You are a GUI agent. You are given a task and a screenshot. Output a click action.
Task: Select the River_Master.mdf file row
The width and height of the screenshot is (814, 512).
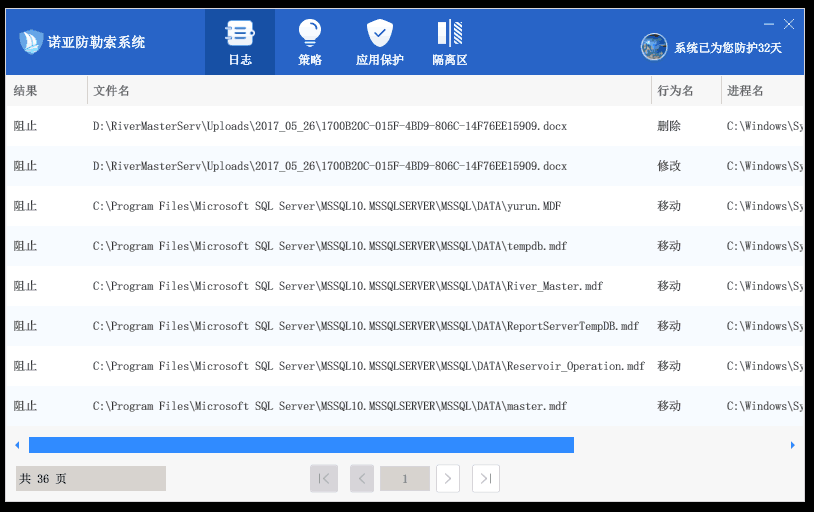(405, 286)
